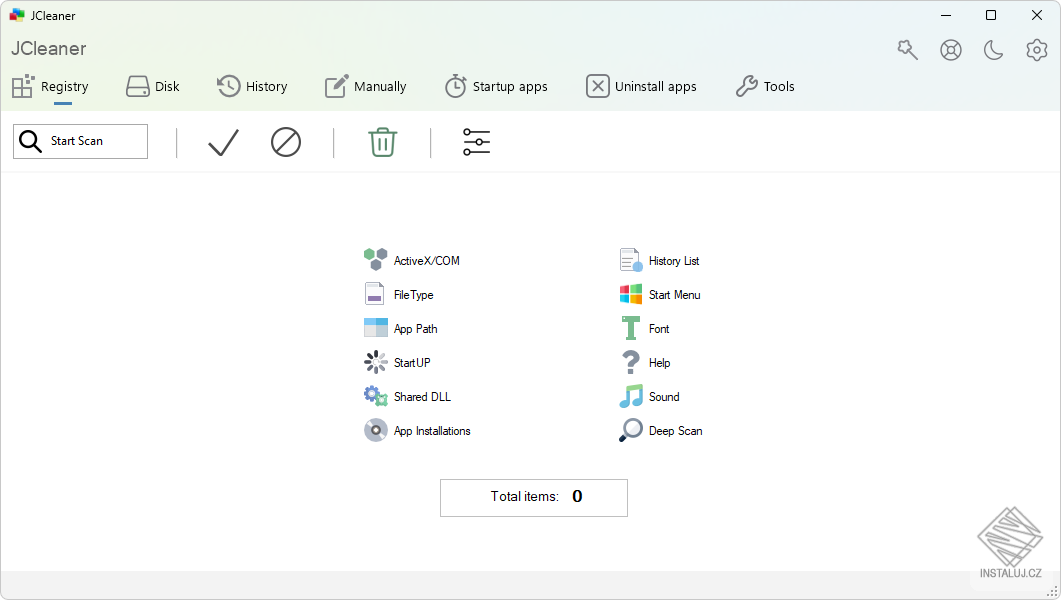Select the Sound label
Image resolution: width=1061 pixels, height=600 pixels.
click(664, 396)
